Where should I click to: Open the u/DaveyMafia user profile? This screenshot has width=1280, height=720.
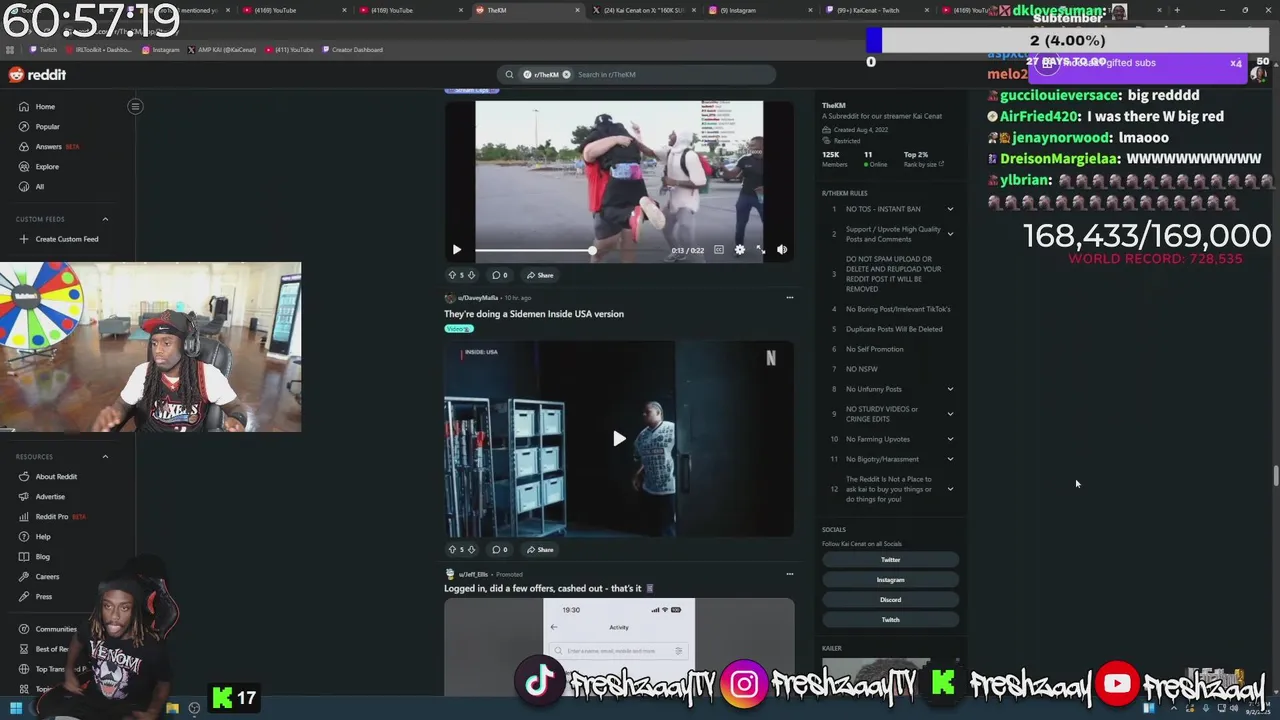tap(478, 298)
